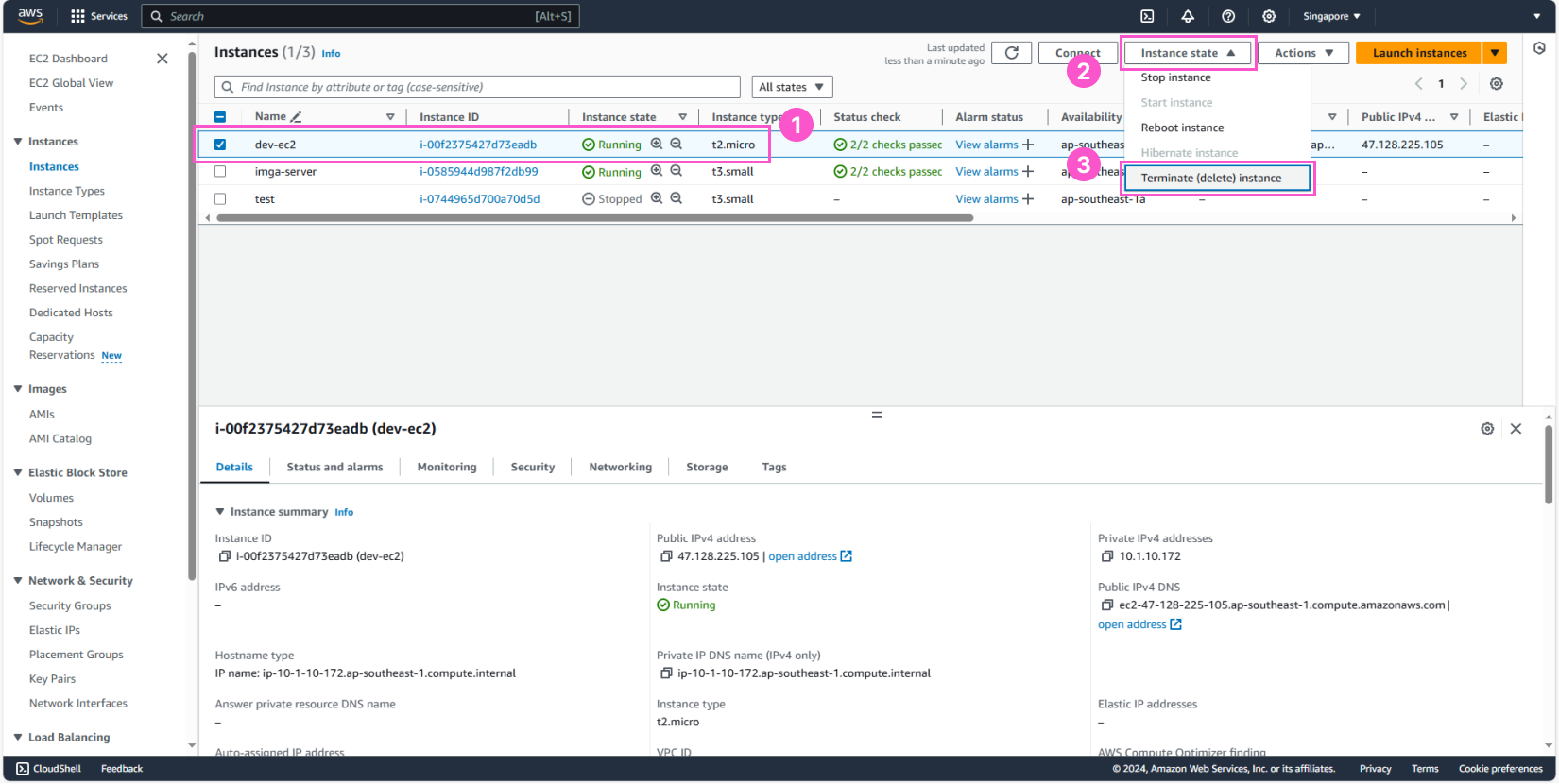Close the EC2 navigation sidebar
This screenshot has width=1559, height=784.
[163, 59]
